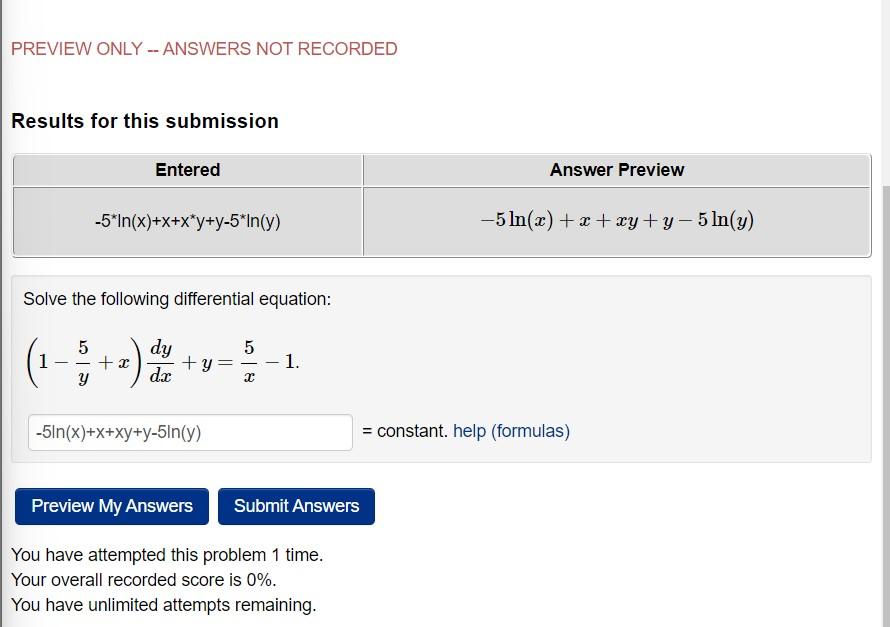890x627 pixels.
Task: Click the attempted problem count text
Action: [167, 555]
